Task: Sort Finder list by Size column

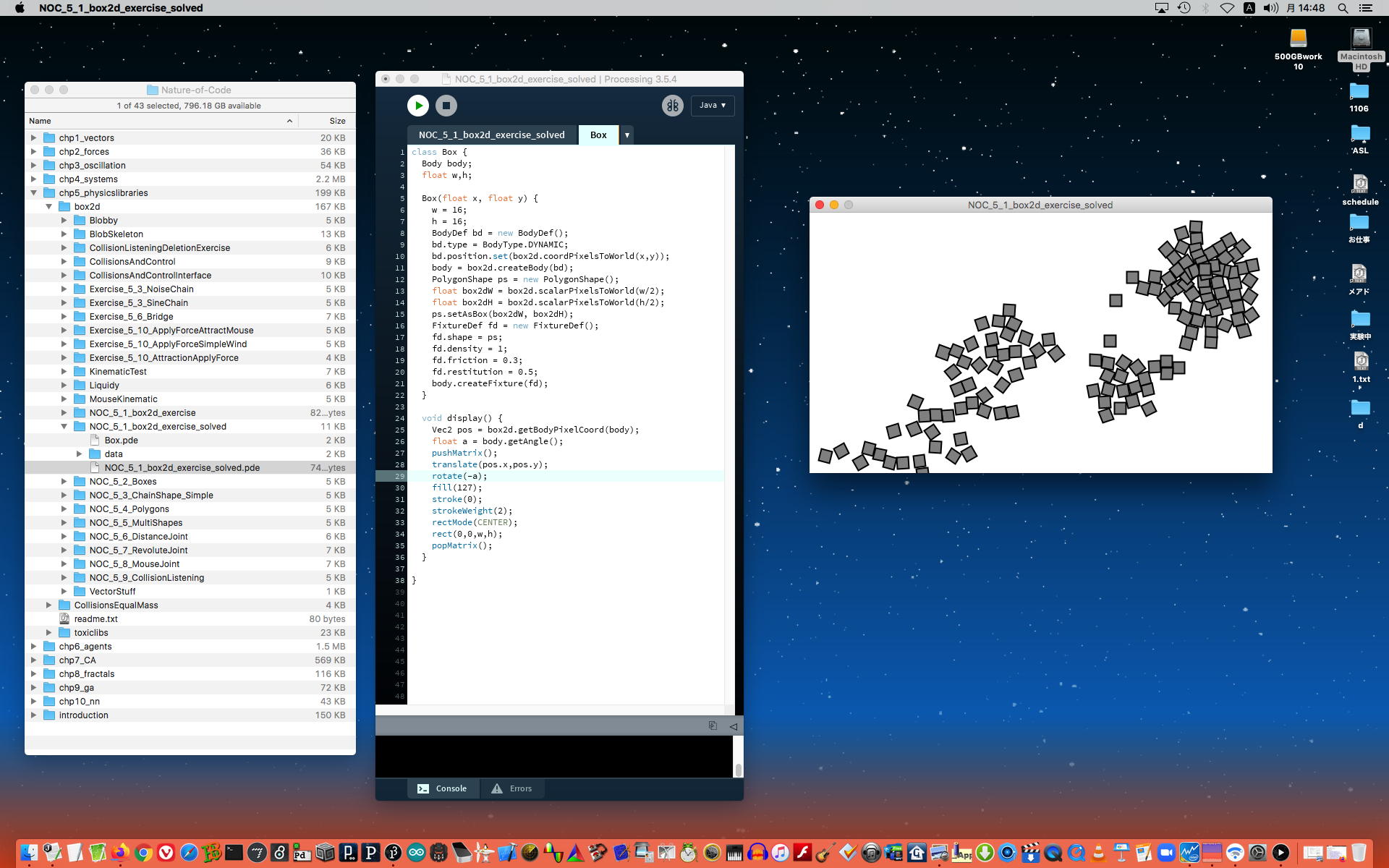Action: [x=336, y=121]
